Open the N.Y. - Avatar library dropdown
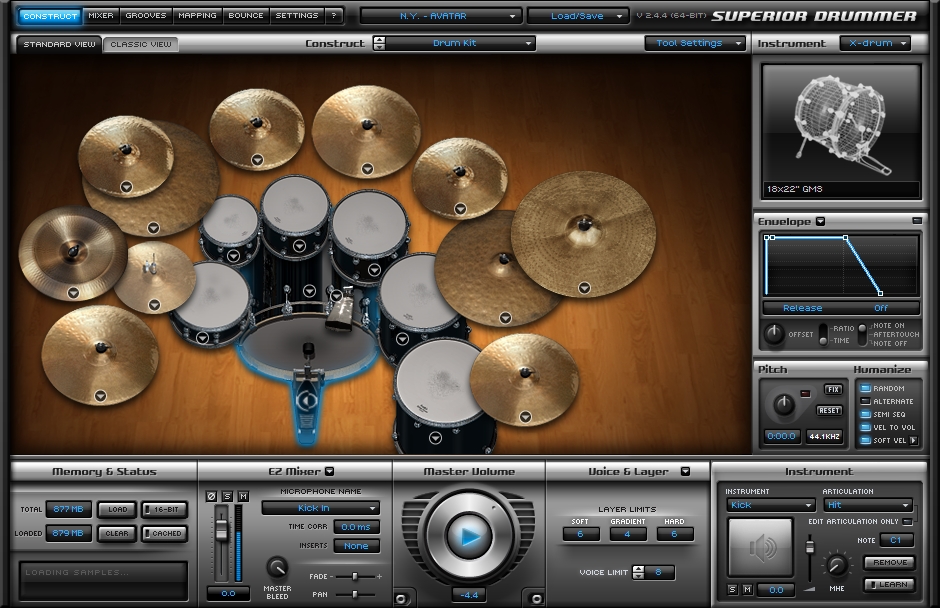940x608 pixels. point(441,16)
